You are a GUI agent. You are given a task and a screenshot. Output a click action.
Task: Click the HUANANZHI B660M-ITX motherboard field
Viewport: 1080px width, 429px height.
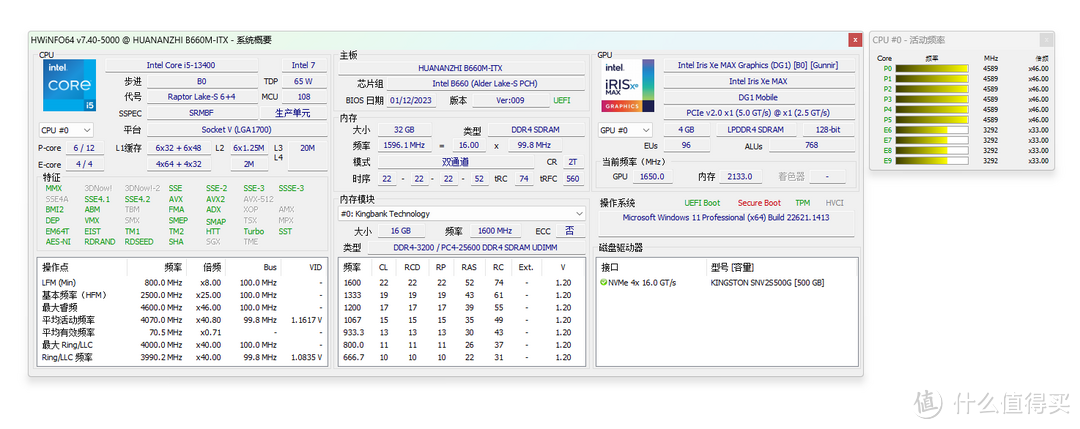click(x=460, y=68)
